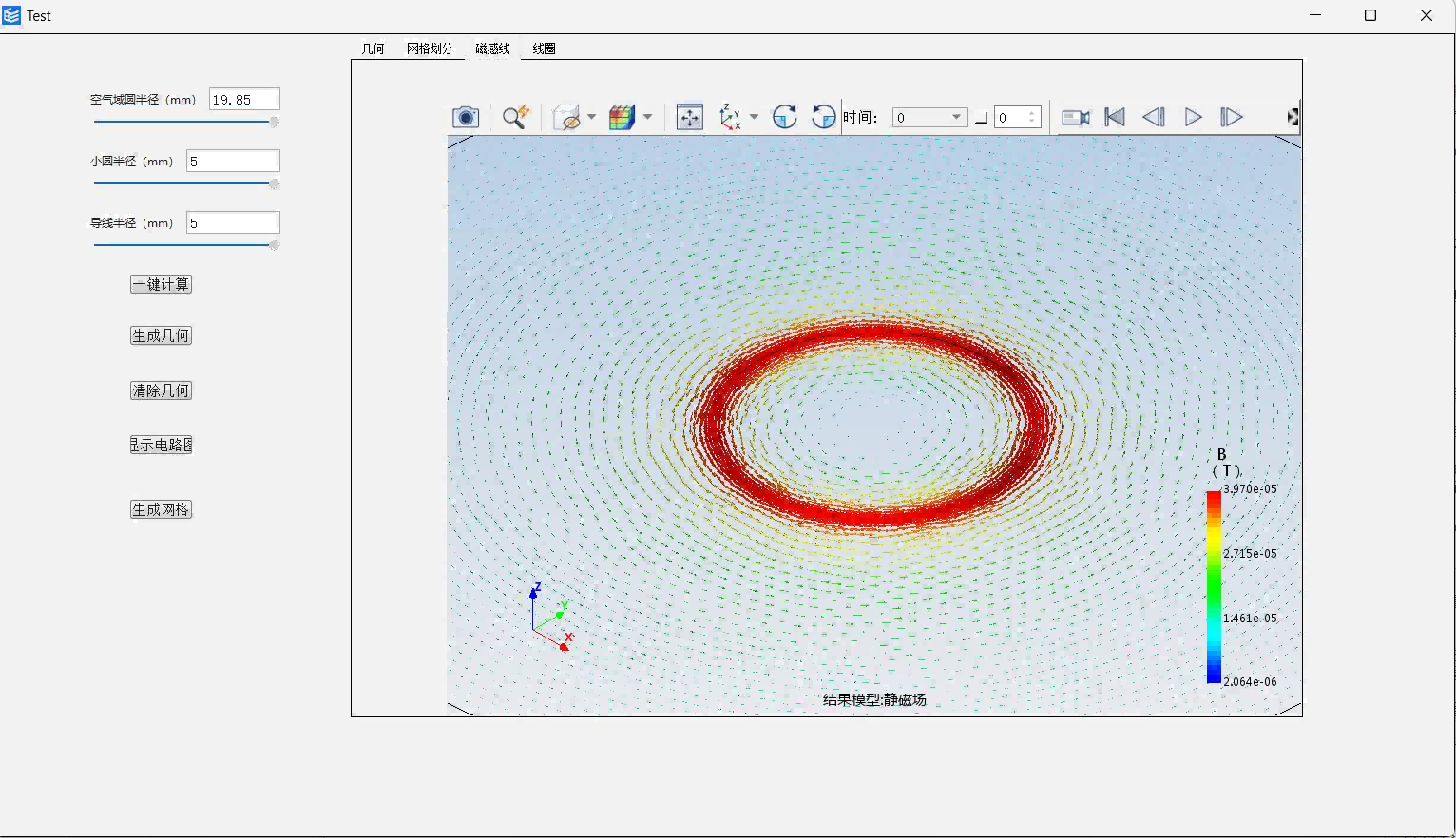This screenshot has height=838, width=1456.
Task: Open dropdown arrow next to axis orientation icon
Action: [754, 117]
